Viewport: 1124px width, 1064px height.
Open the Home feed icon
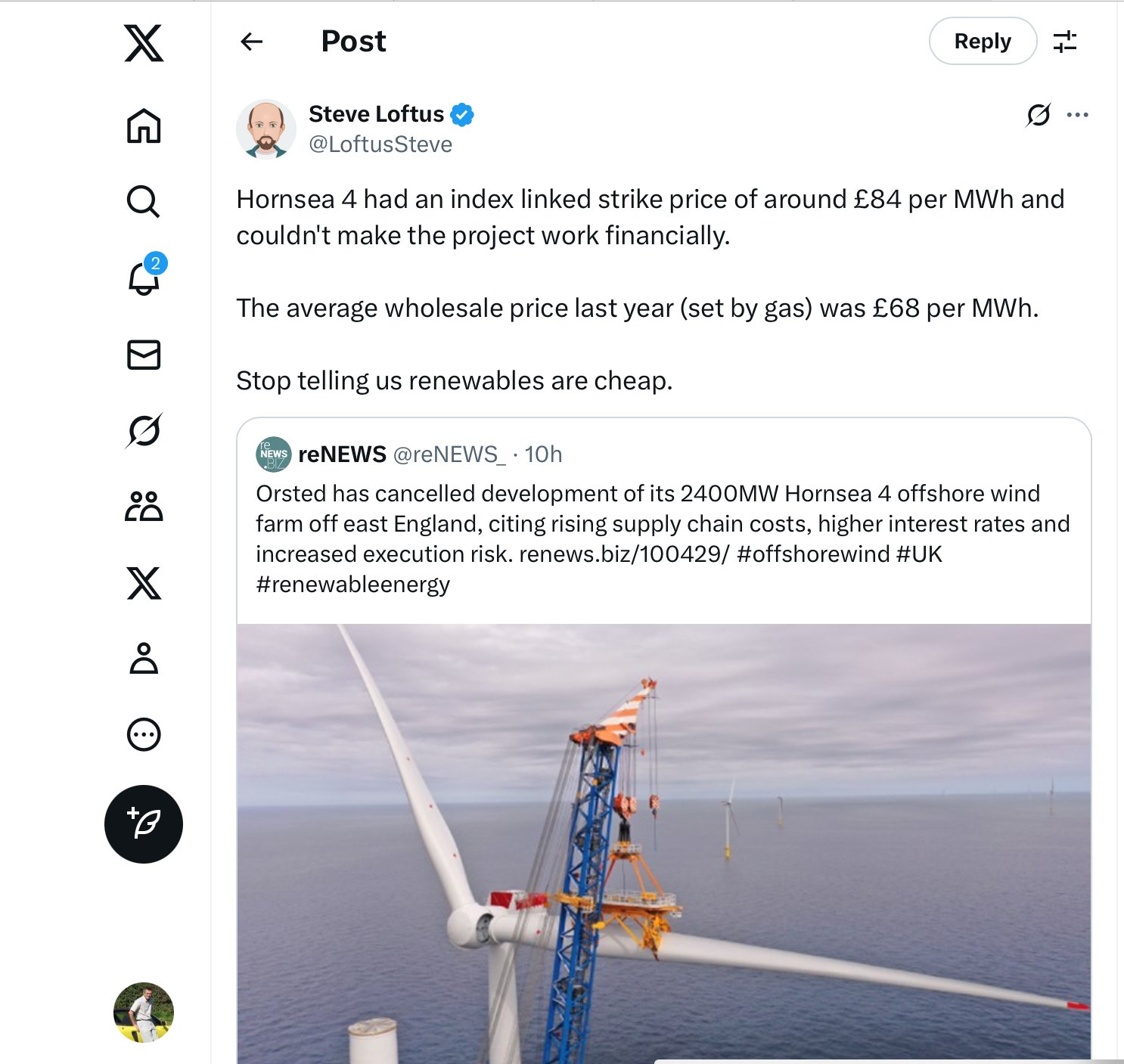coord(144,126)
